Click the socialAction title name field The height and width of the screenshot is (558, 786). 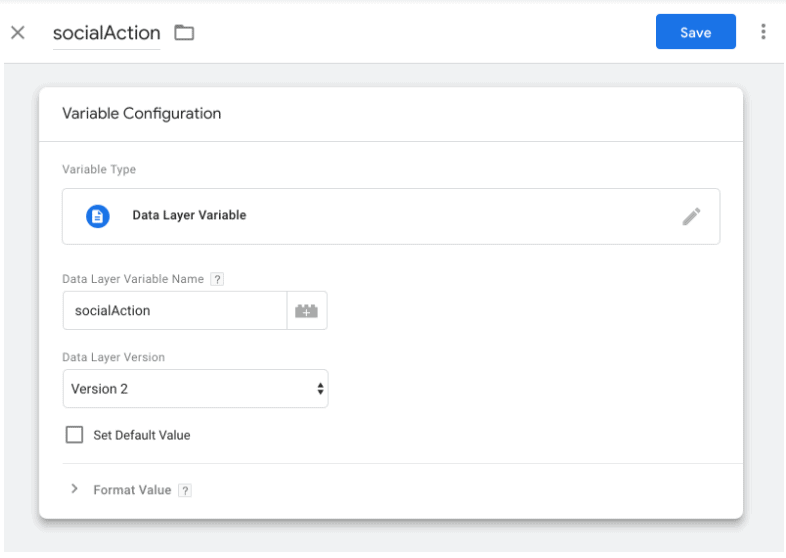[106, 33]
